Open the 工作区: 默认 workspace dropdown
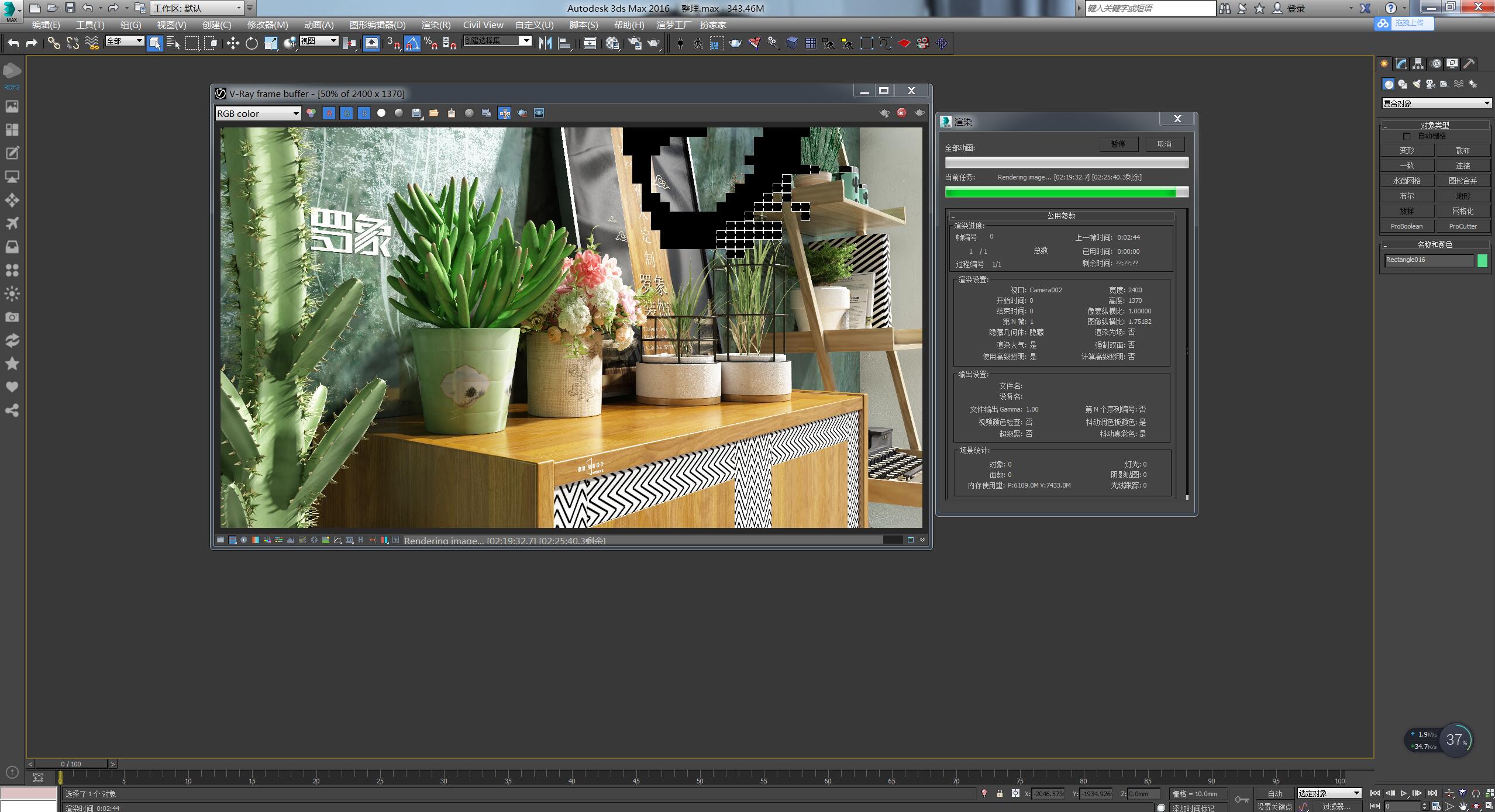Viewport: 1495px width, 812px height. point(197,8)
